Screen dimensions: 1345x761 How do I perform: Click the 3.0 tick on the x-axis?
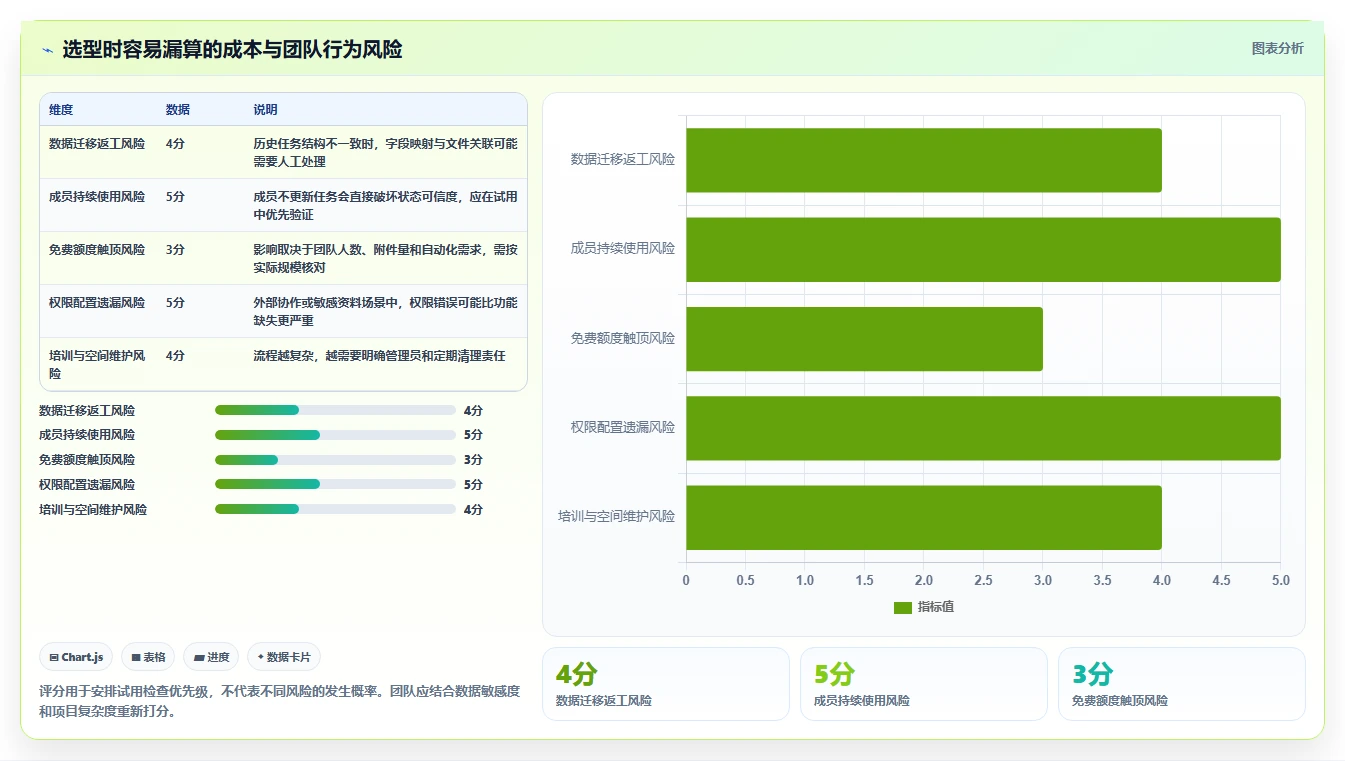click(x=1043, y=580)
